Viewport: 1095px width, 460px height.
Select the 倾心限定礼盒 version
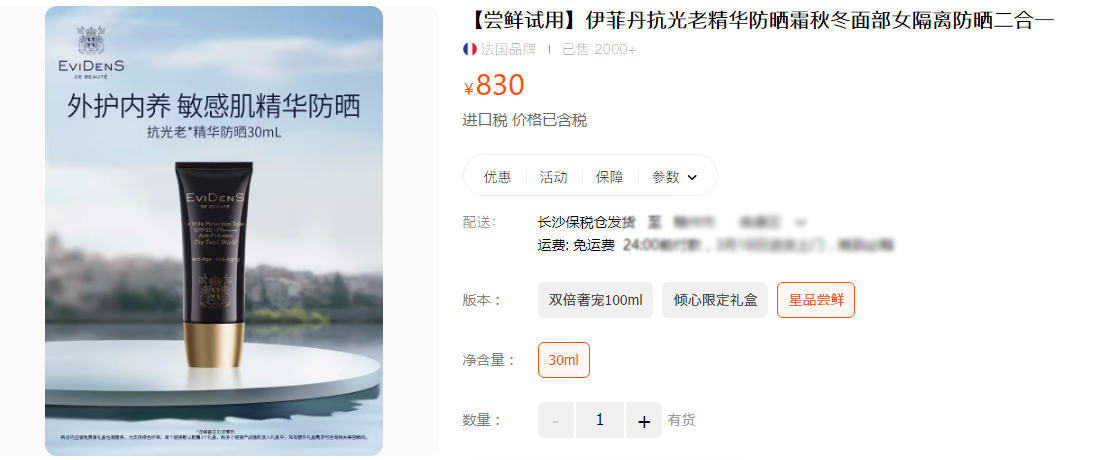[715, 300]
